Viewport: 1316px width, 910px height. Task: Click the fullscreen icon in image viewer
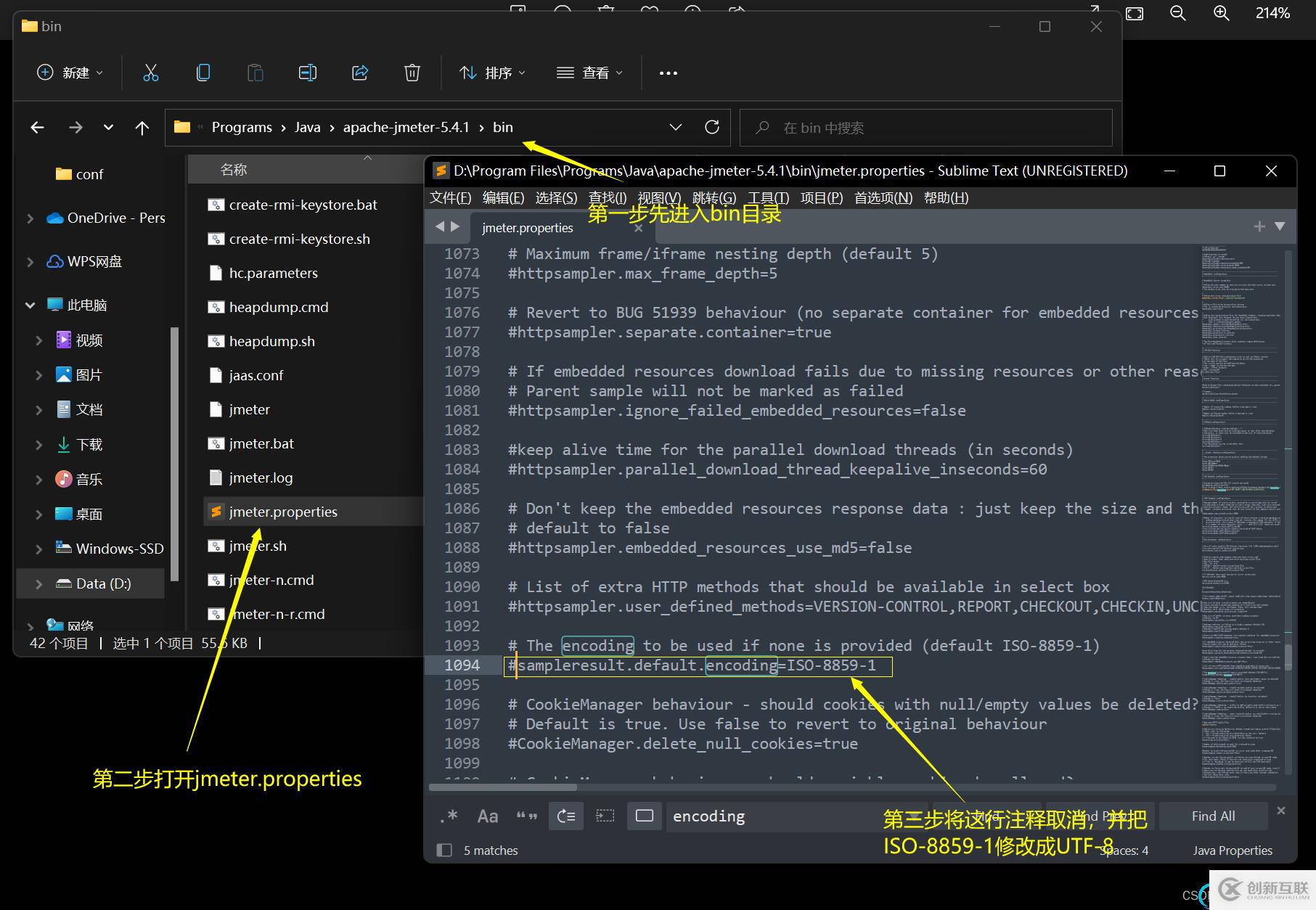(1135, 13)
